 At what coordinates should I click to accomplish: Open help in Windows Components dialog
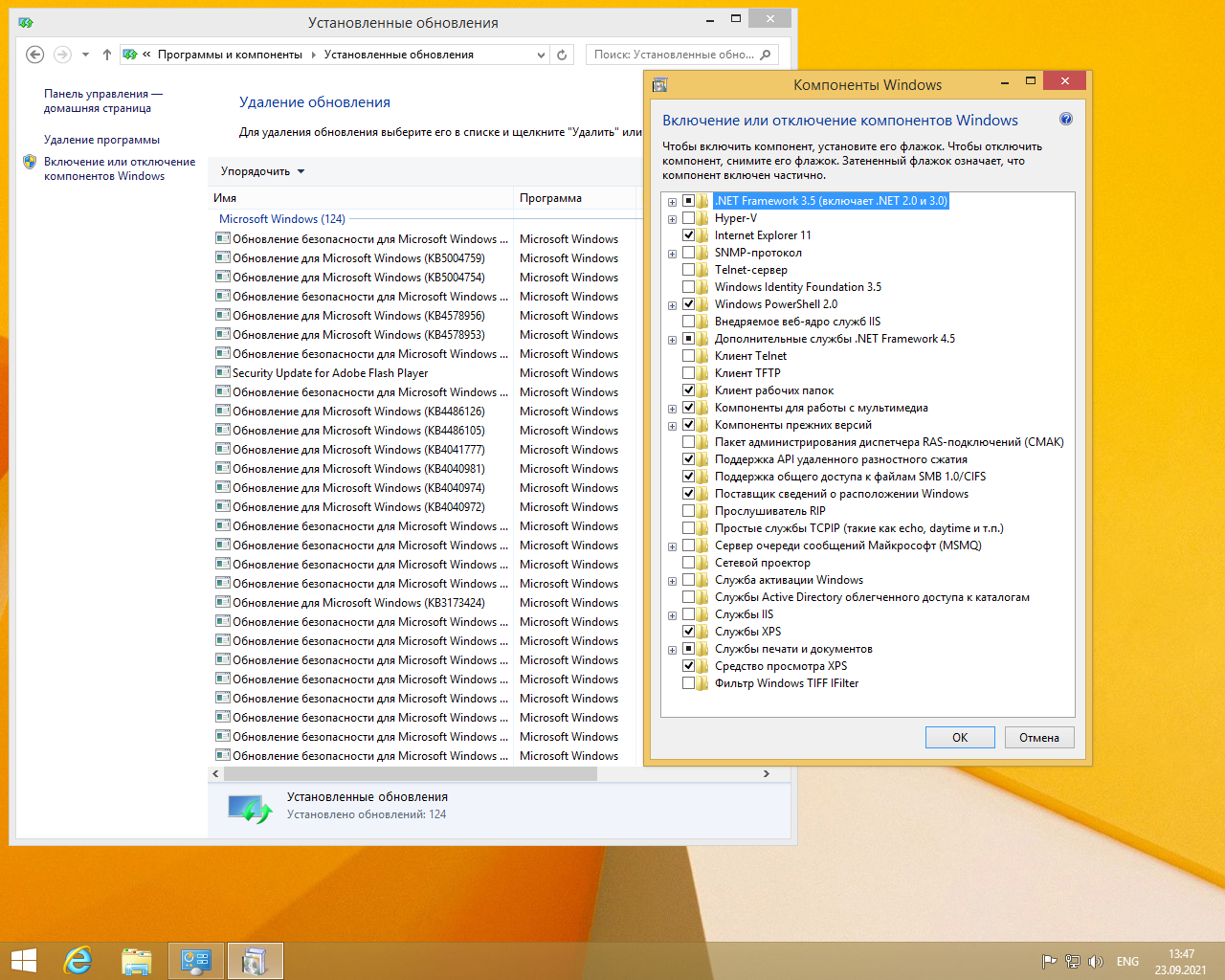(x=1065, y=120)
